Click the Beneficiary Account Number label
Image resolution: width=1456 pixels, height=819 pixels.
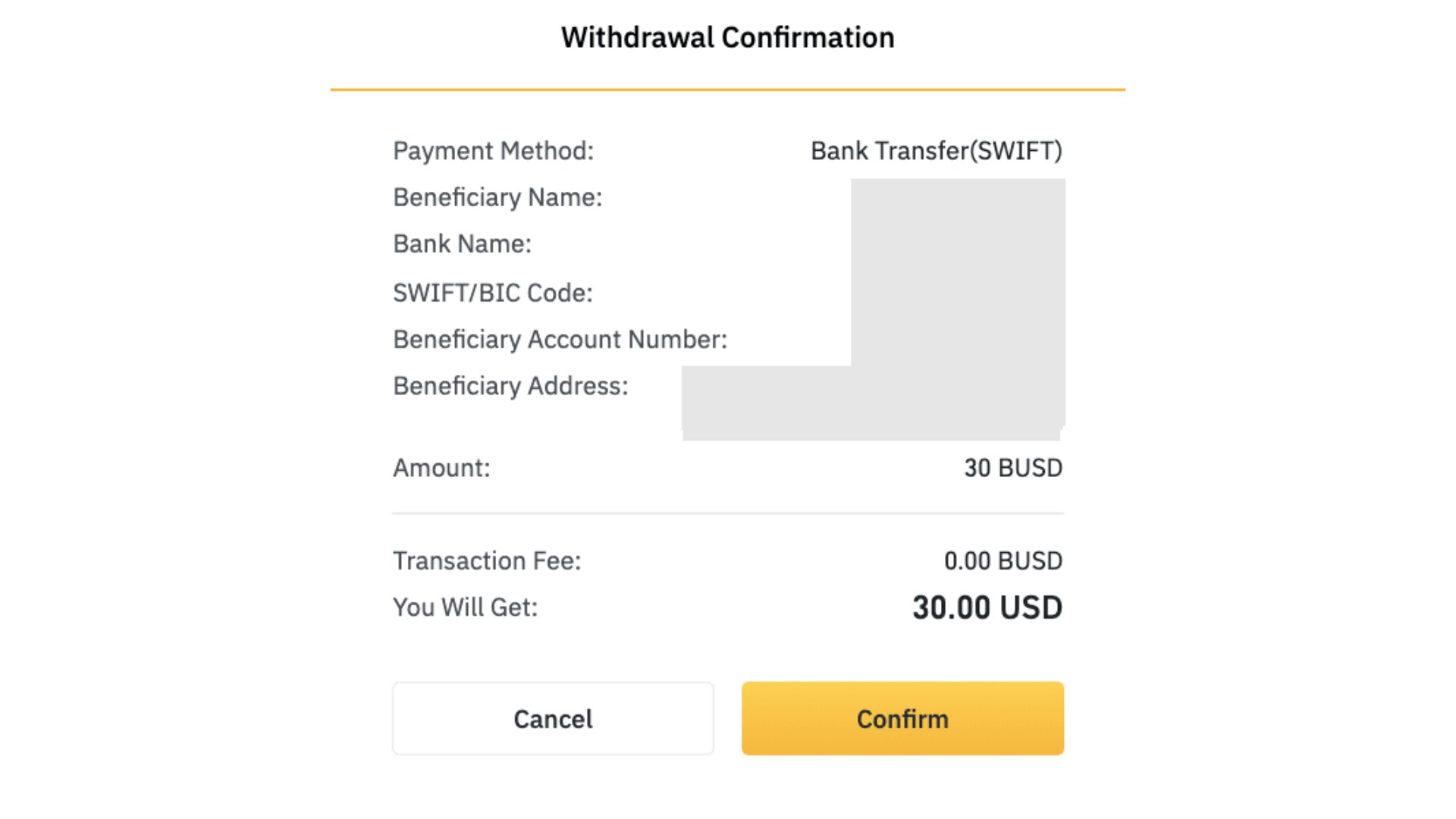[560, 339]
